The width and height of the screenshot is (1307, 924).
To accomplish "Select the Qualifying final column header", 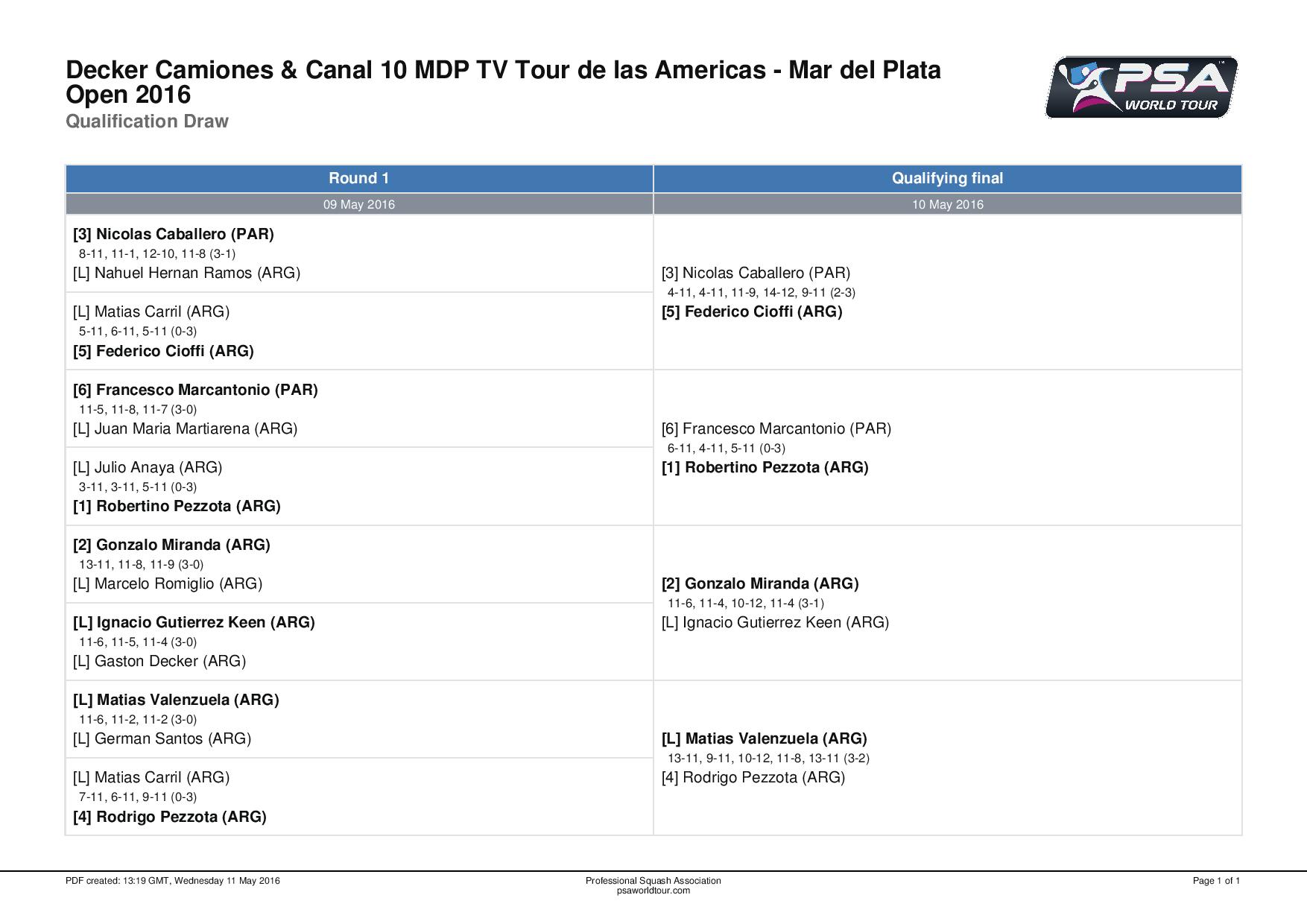I will tap(947, 178).
